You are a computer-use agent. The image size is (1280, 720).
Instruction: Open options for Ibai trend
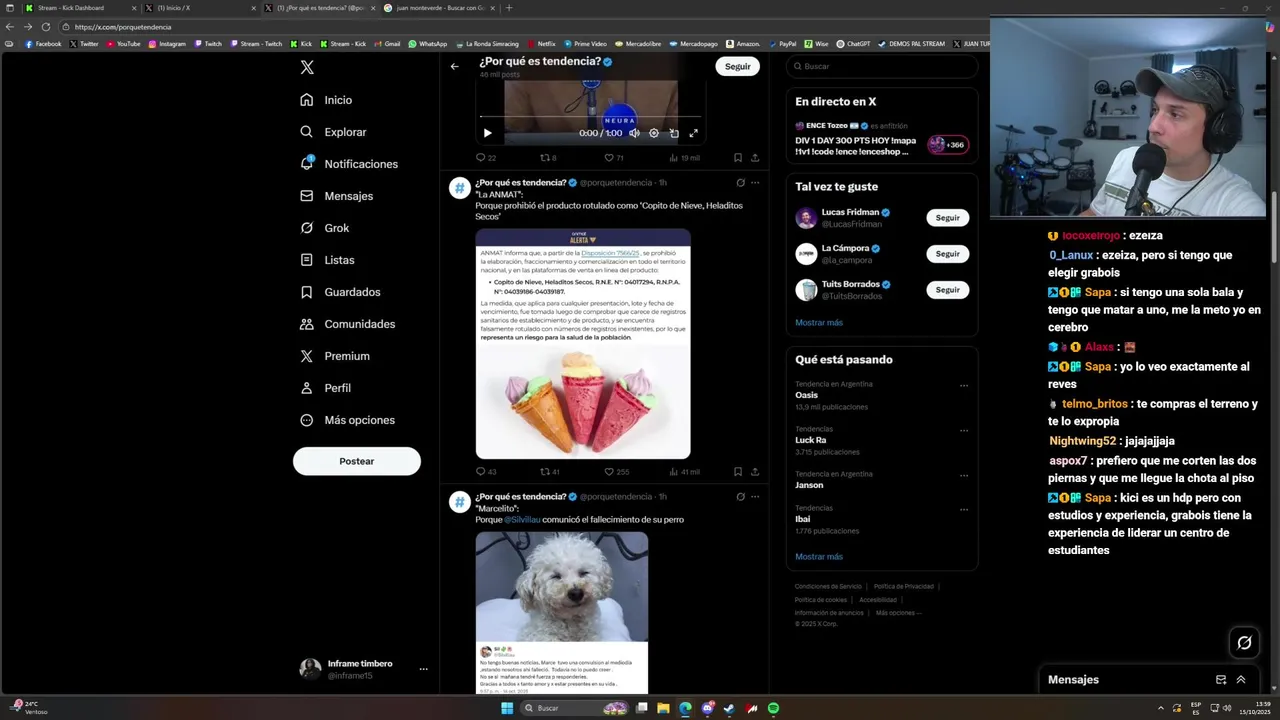[964, 510]
